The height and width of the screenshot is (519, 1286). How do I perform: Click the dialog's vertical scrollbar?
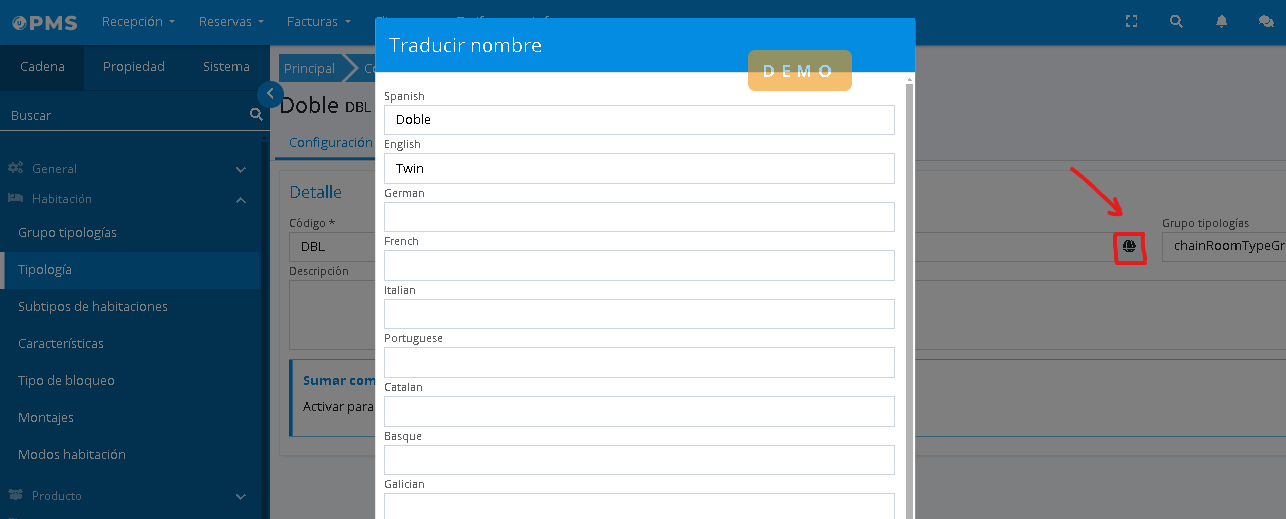[909, 300]
